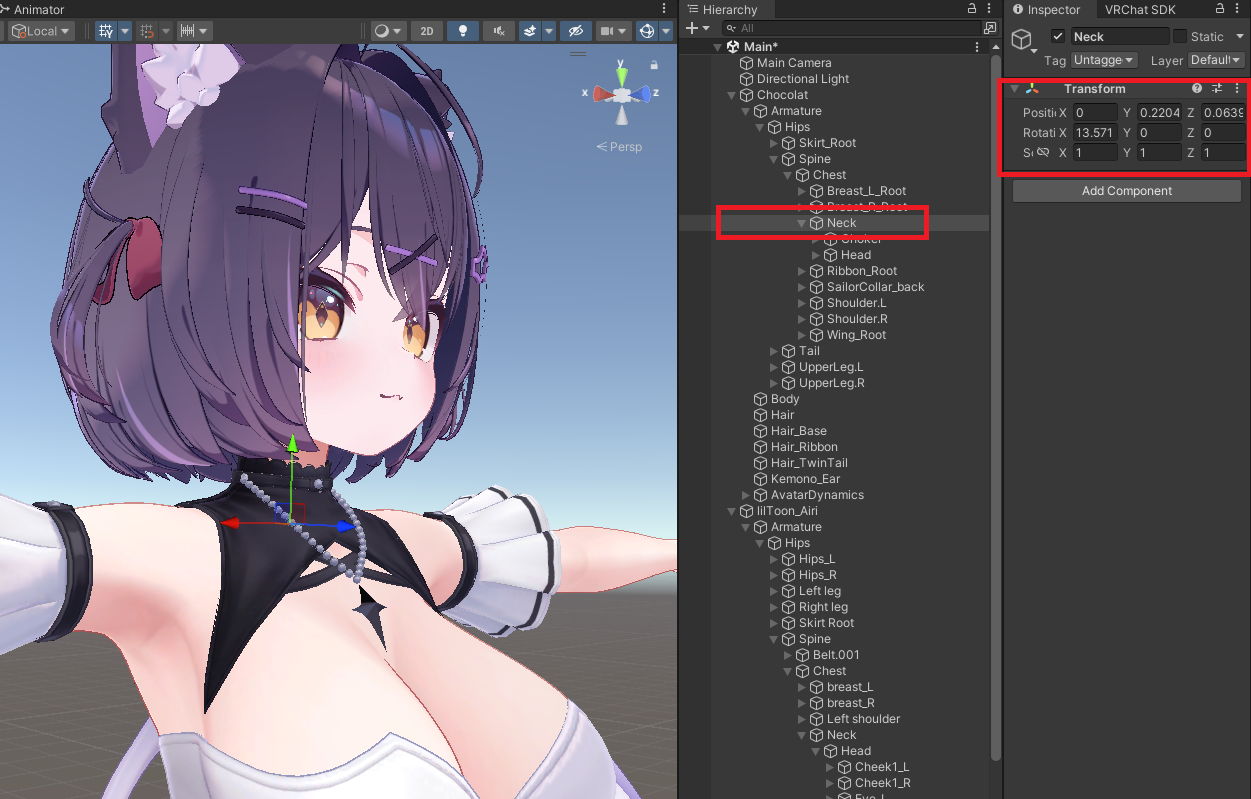The height and width of the screenshot is (799, 1251).
Task: Uncheck the Neck object active checkbox
Action: pos(1058,37)
